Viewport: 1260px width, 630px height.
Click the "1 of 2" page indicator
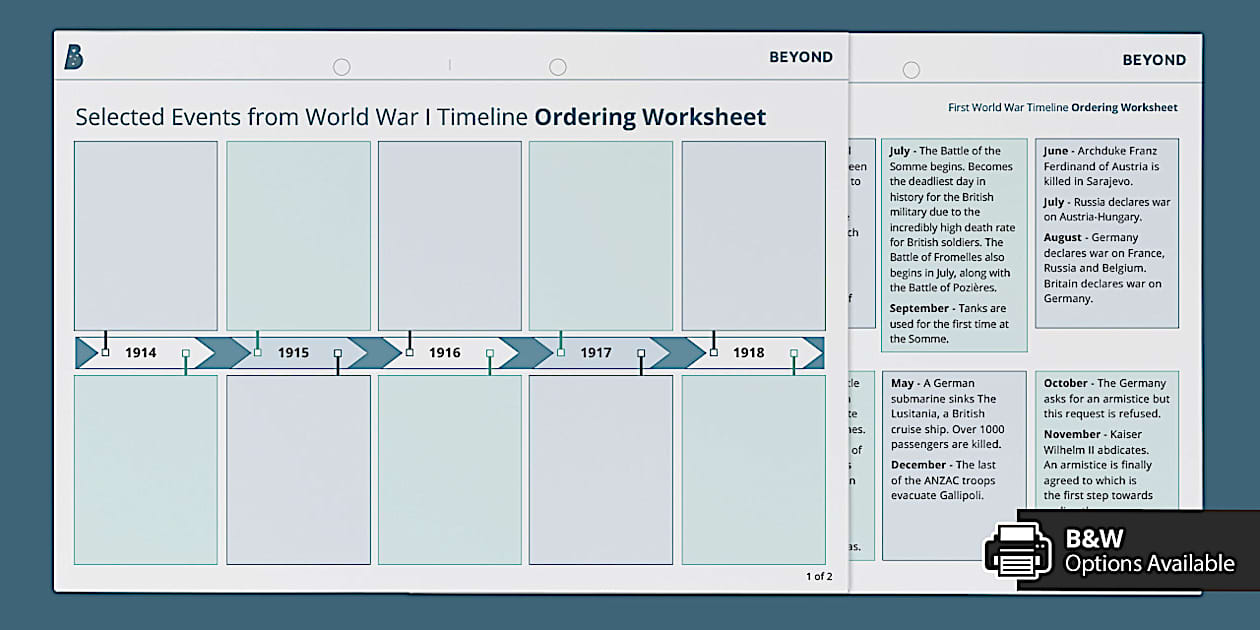pyautogui.click(x=818, y=576)
